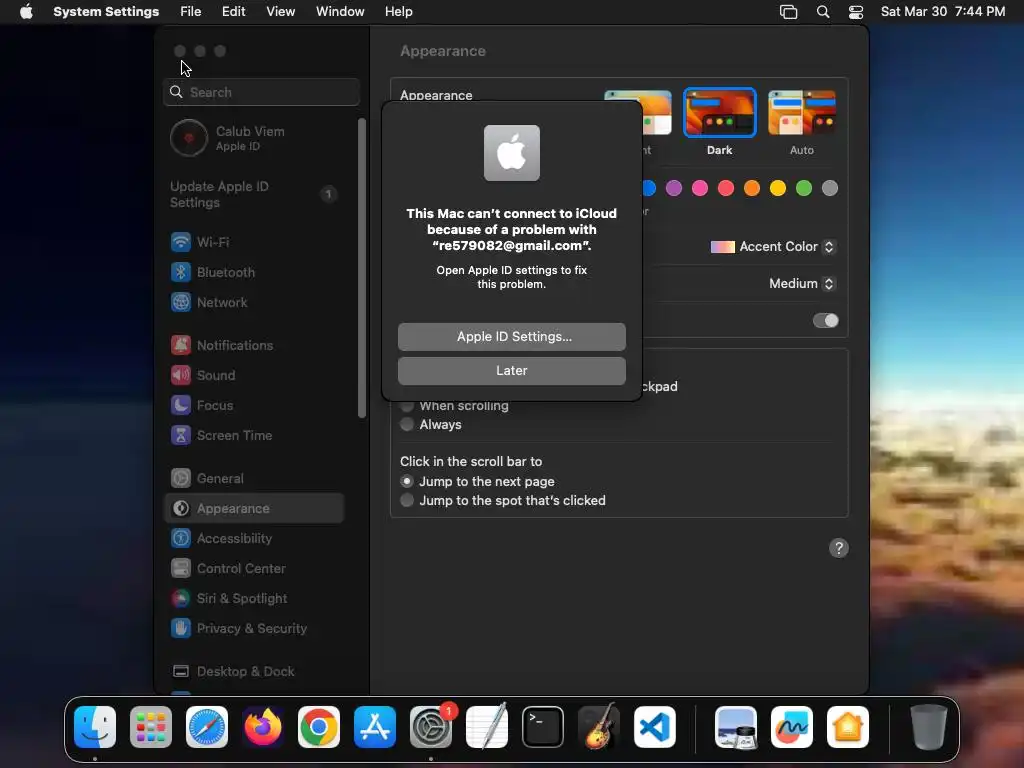The height and width of the screenshot is (768, 1024).
Task: Launch Firefox from the Dock
Action: [x=263, y=727]
